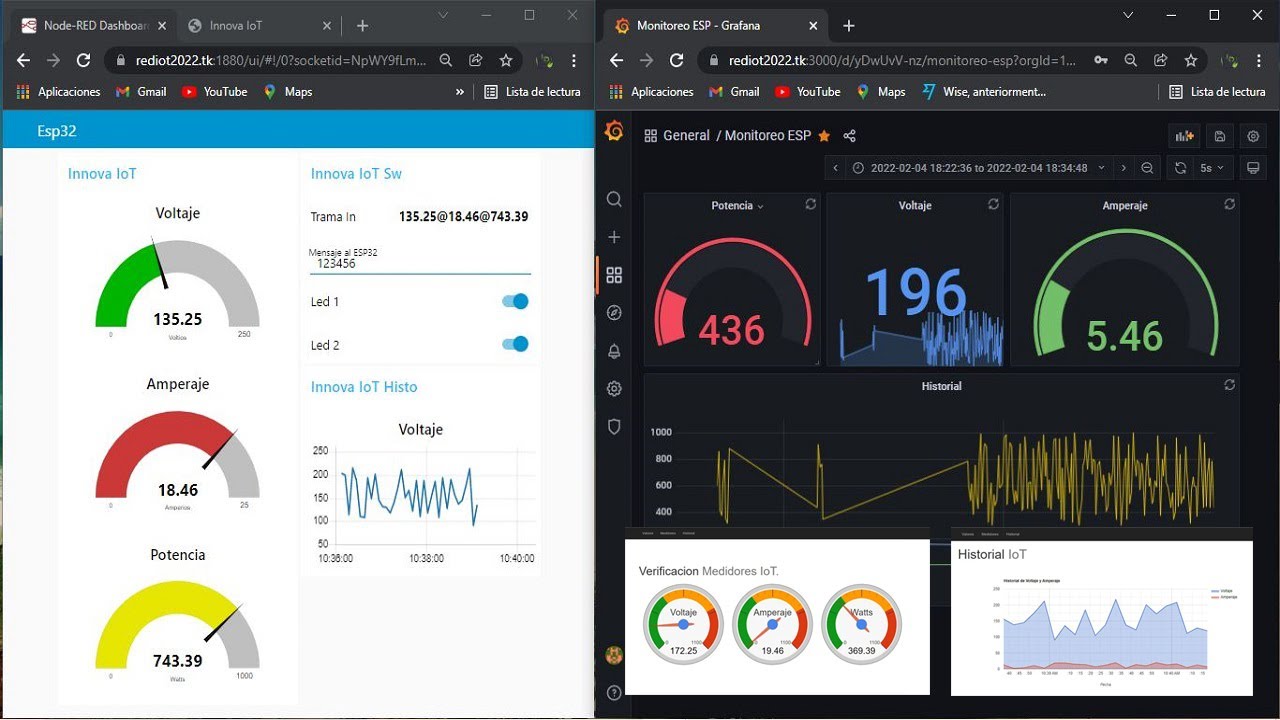
Task: Select the Monitoreo ESP - Grafana tab
Action: pos(714,26)
